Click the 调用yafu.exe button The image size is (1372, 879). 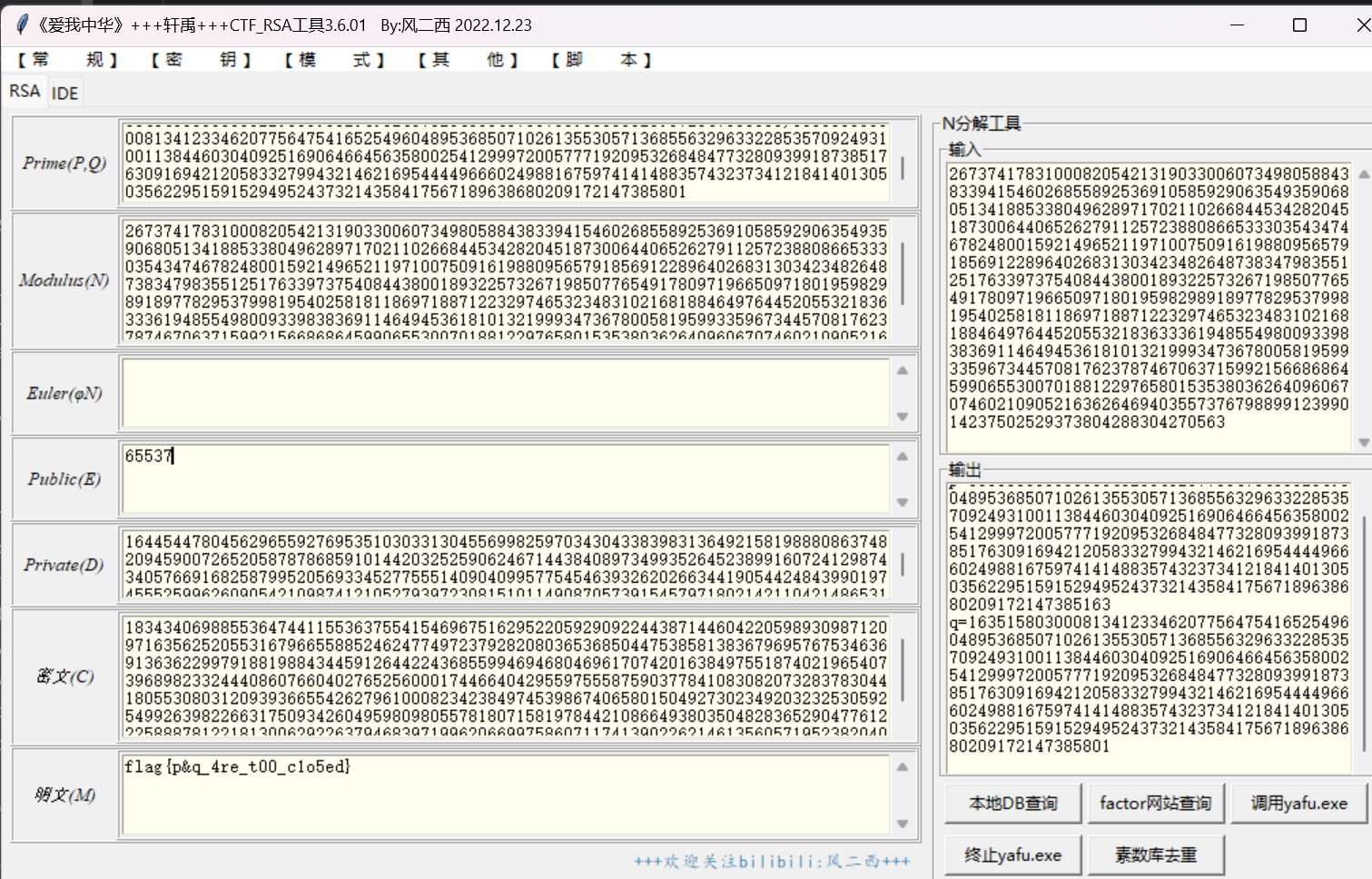pos(1299,804)
